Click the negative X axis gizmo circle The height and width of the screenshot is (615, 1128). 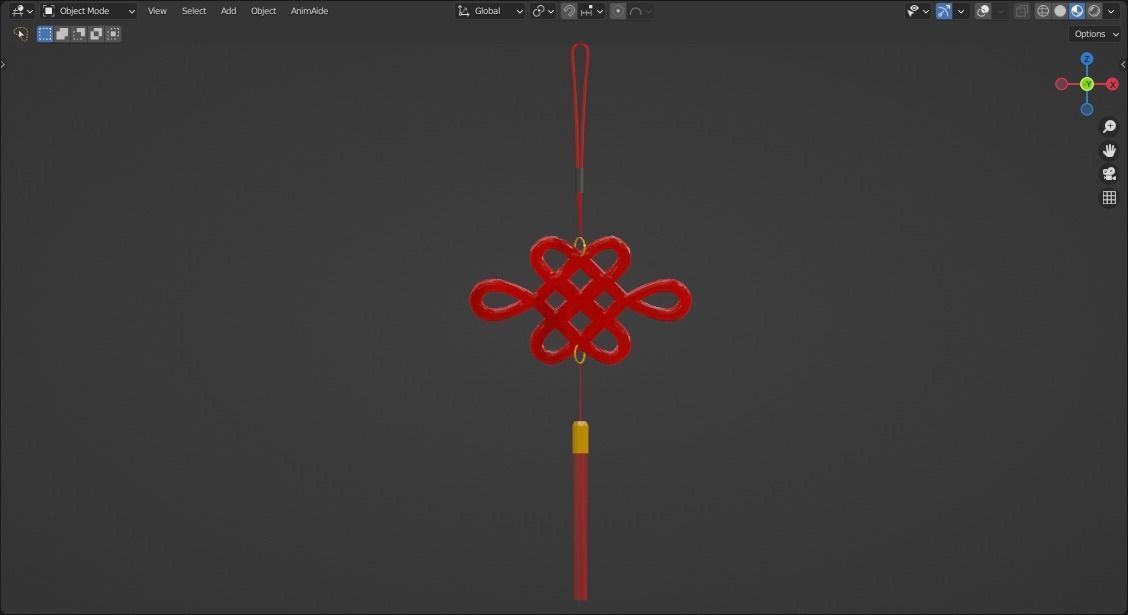pyautogui.click(x=1061, y=84)
